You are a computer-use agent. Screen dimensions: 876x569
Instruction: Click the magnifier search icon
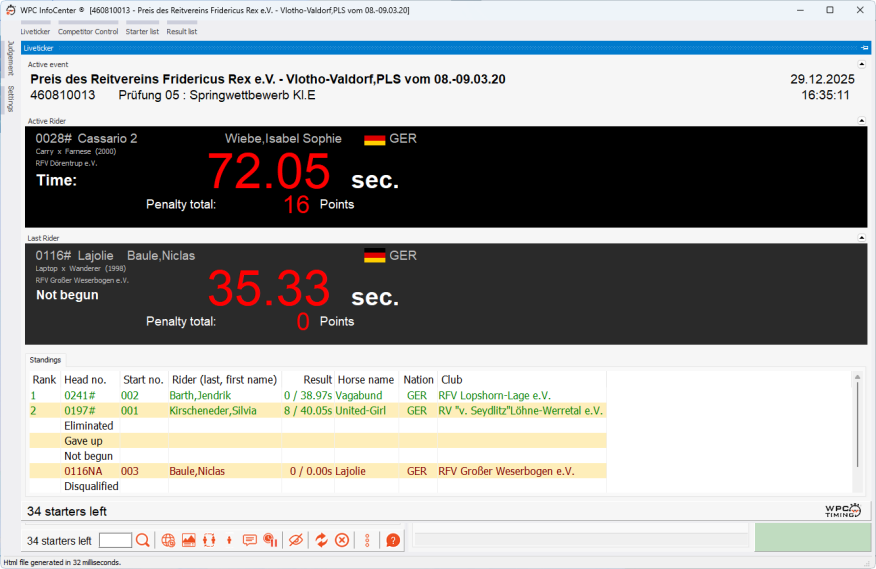pyautogui.click(x=143, y=540)
